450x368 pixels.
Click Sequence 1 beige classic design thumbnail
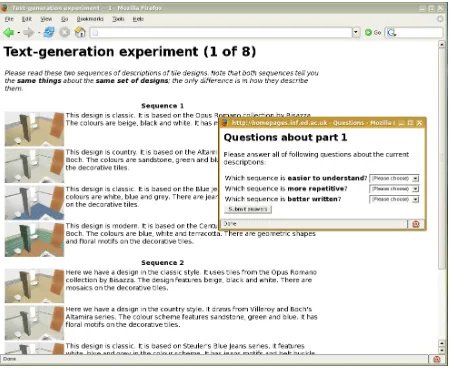click(x=34, y=129)
